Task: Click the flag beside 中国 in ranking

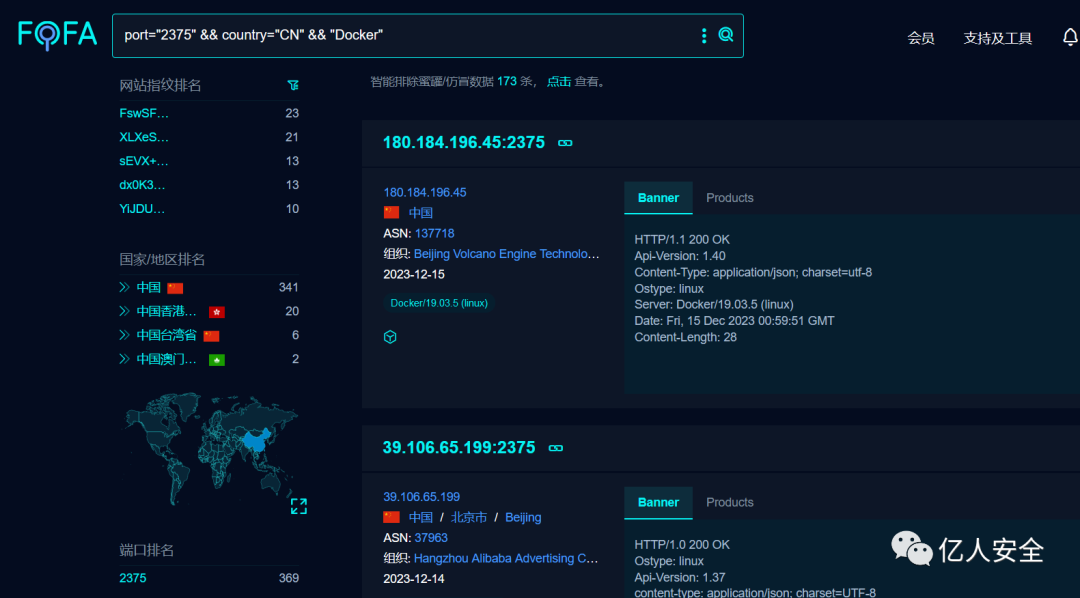Action: [175, 288]
